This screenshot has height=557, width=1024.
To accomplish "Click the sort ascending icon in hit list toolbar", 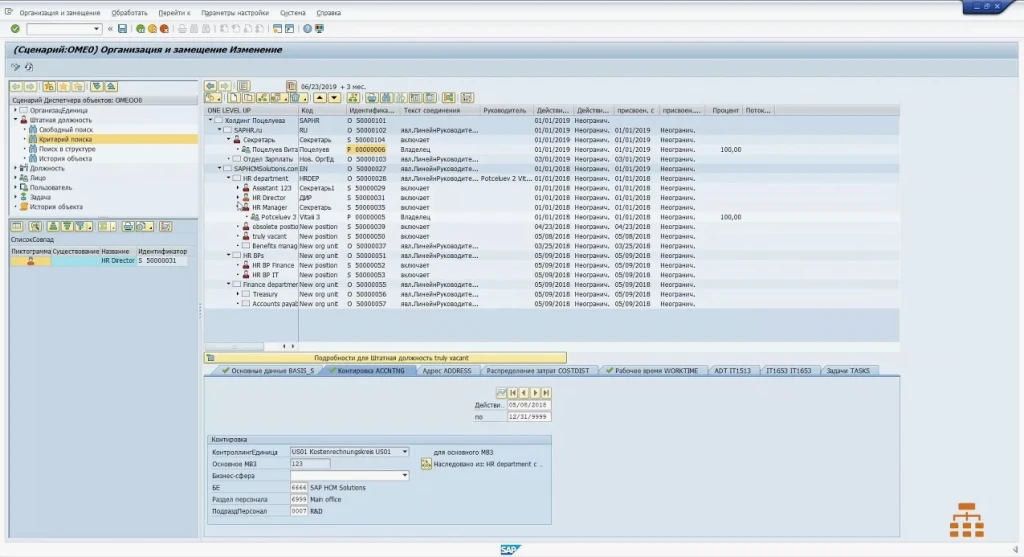I will click(53, 227).
